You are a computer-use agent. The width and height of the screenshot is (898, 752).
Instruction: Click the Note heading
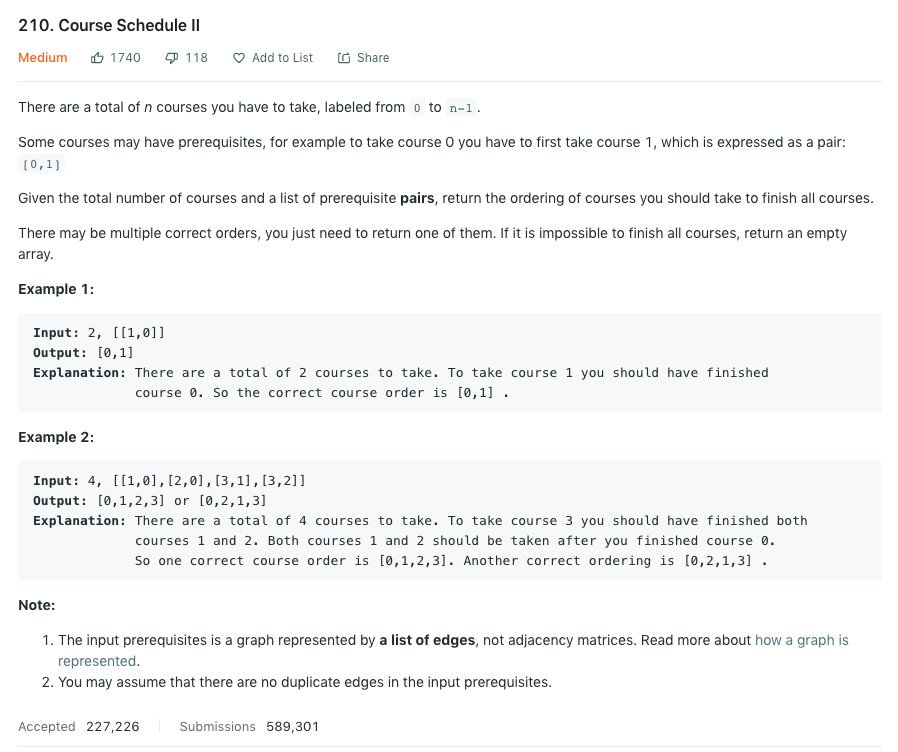click(x=37, y=605)
